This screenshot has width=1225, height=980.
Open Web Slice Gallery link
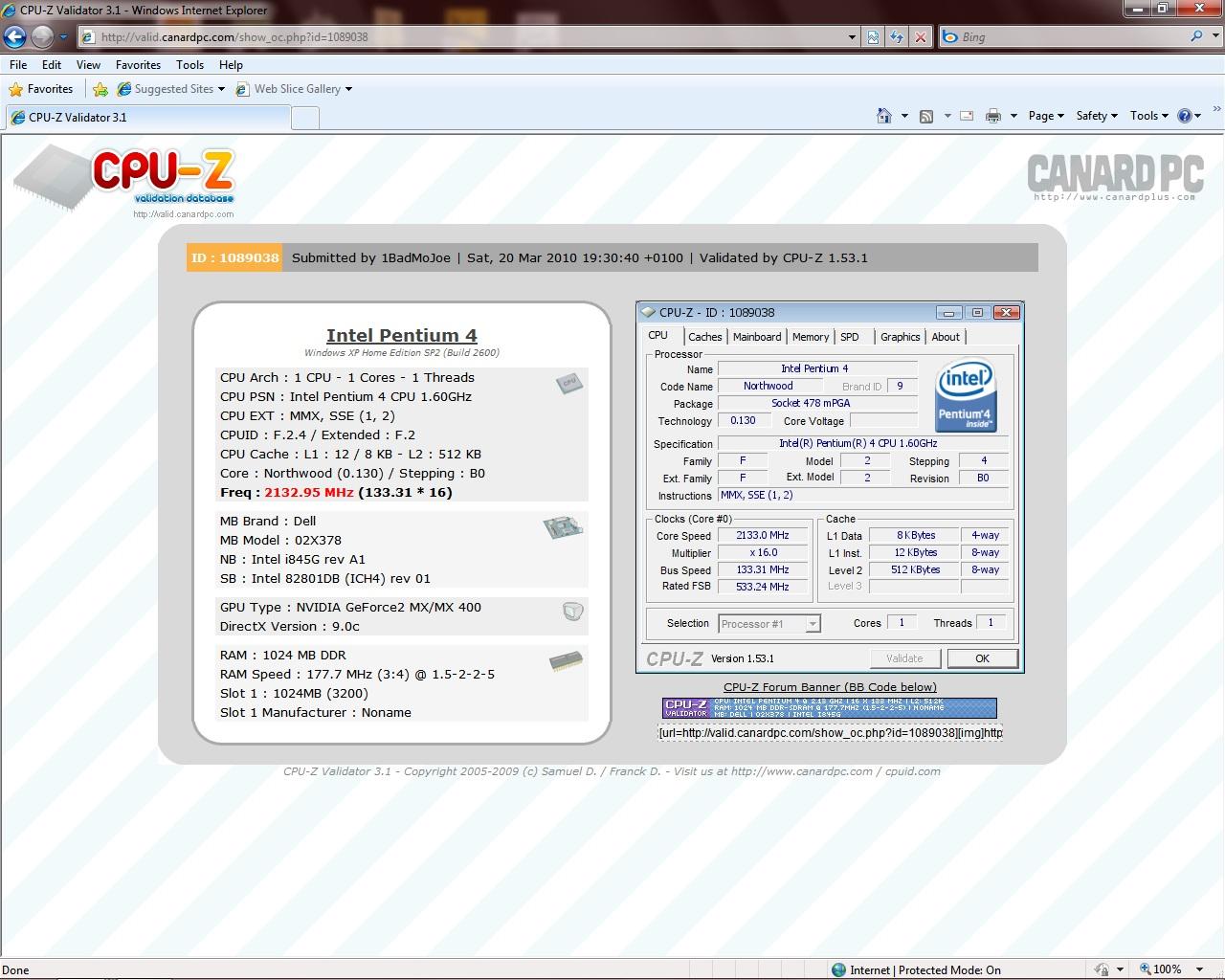click(294, 89)
